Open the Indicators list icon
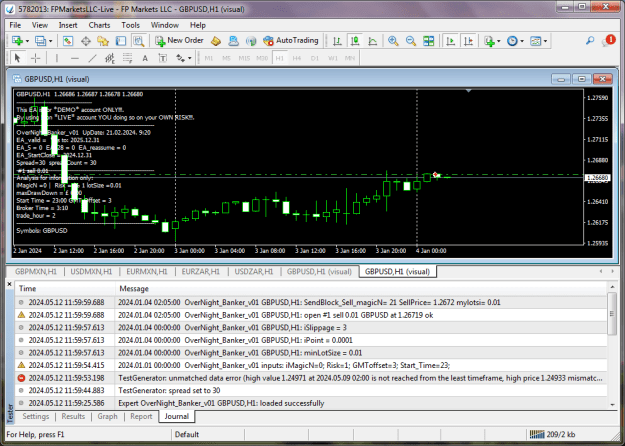Screen dimensions: 625x446 (489, 41)
